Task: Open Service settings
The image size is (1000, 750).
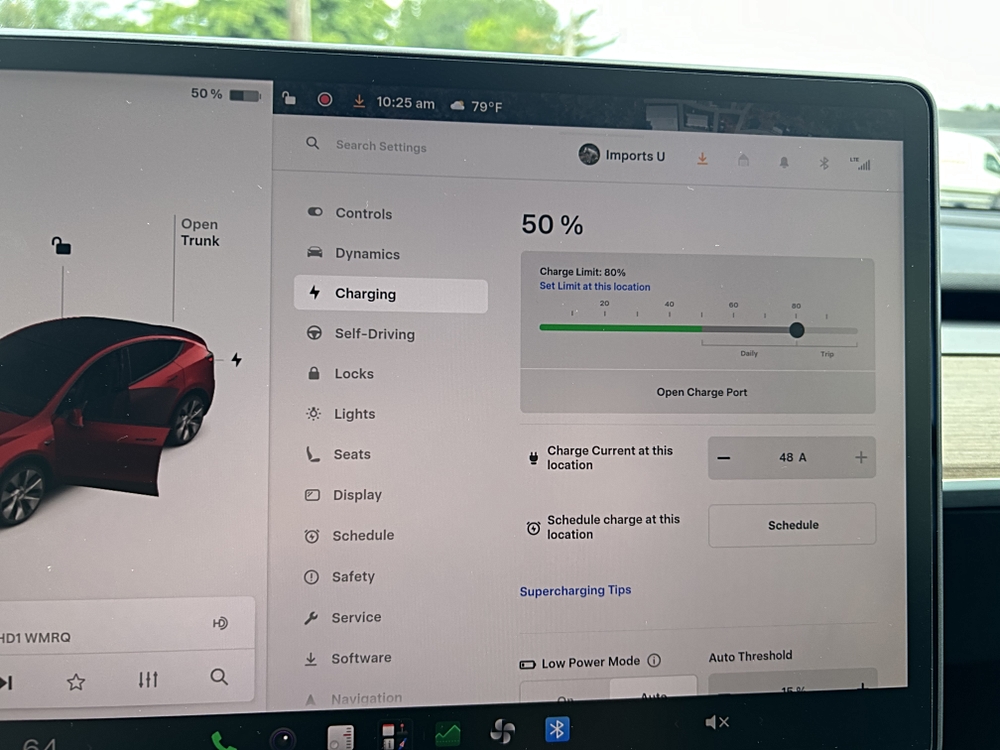Action: [342, 617]
